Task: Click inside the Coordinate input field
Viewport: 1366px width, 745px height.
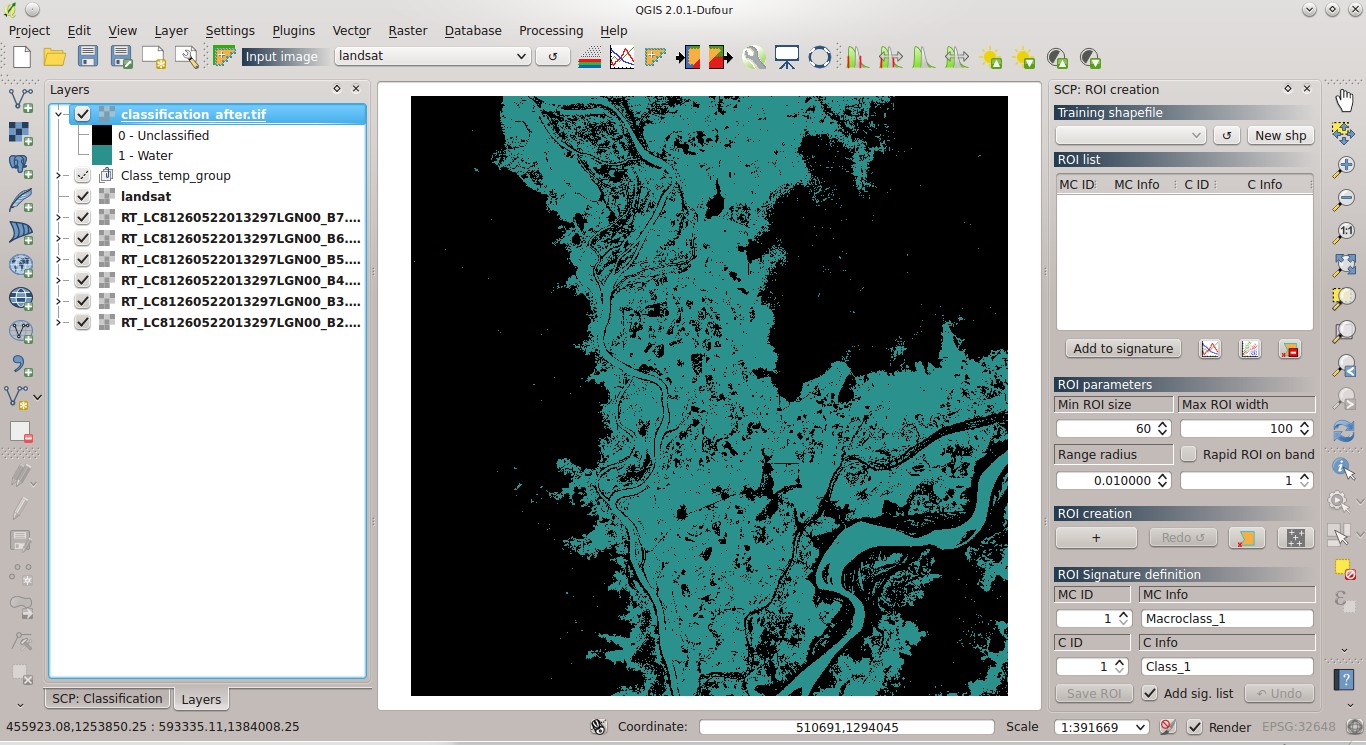Action: pyautogui.click(x=846, y=727)
